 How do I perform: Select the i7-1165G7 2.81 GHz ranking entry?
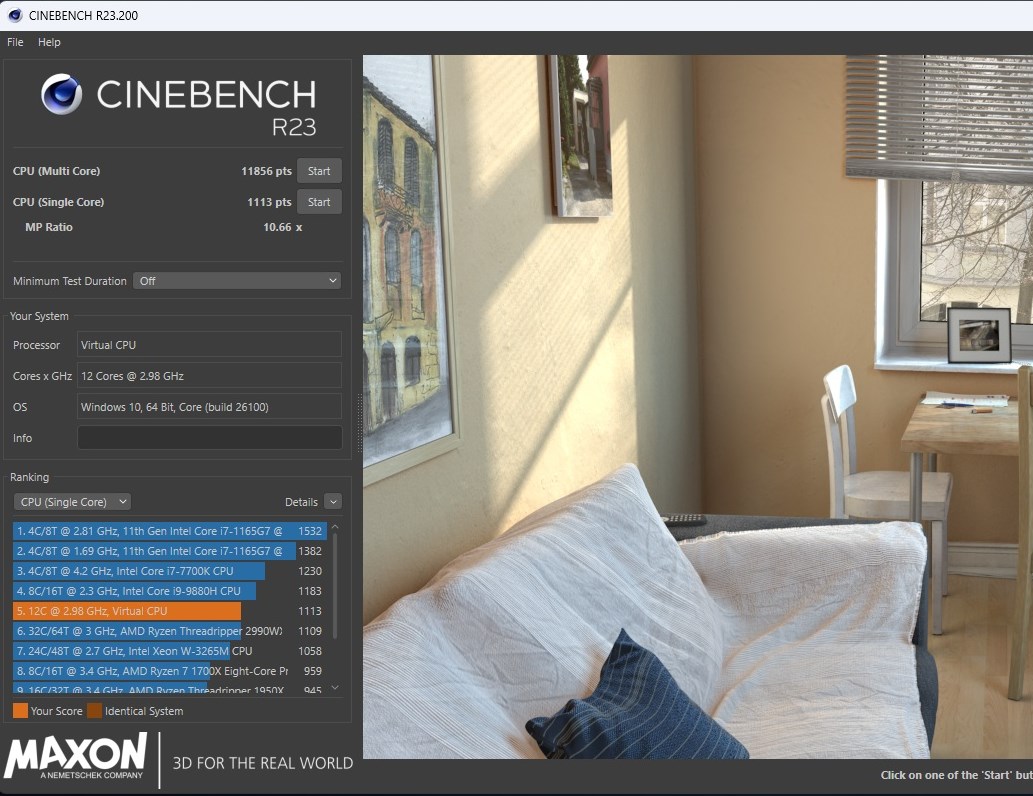coord(170,530)
